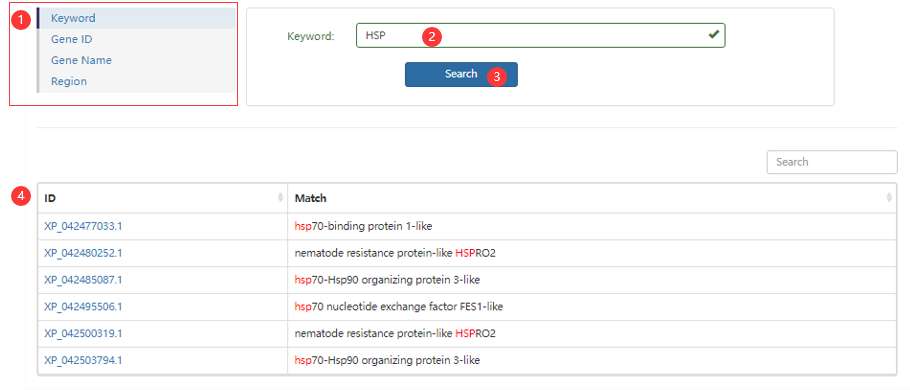Choose the Gene Name search option
Viewport: 910px width, 390px height.
(x=136, y=60)
